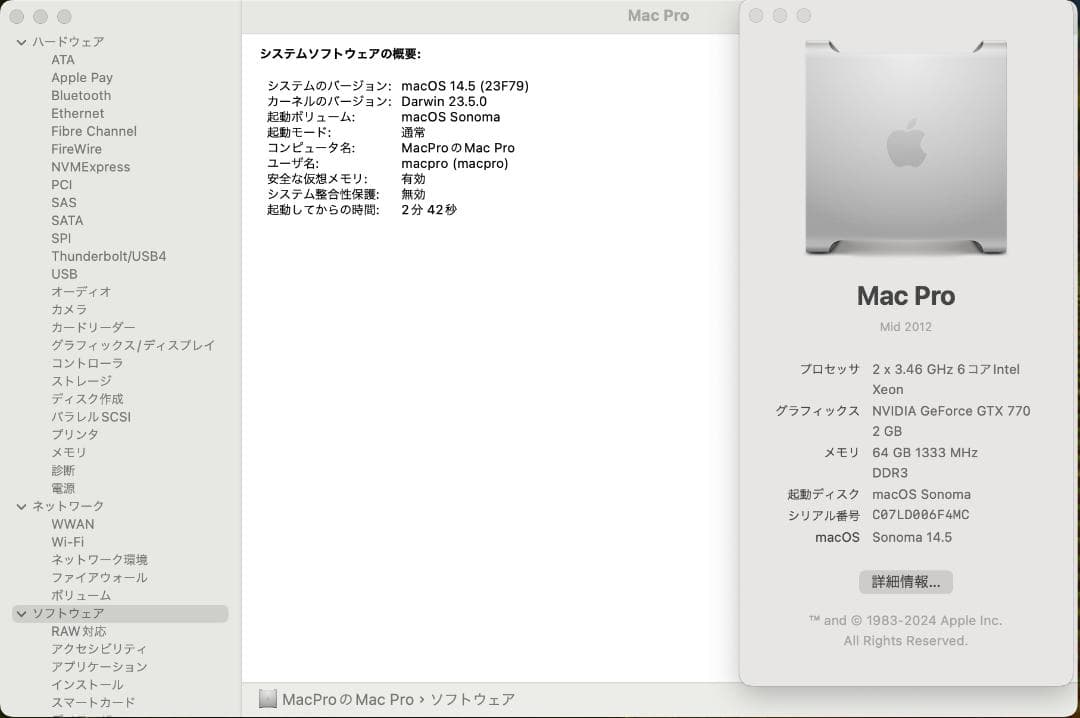Close the System Information window
Viewport: 1080px width, 718px height.
pos(17,17)
